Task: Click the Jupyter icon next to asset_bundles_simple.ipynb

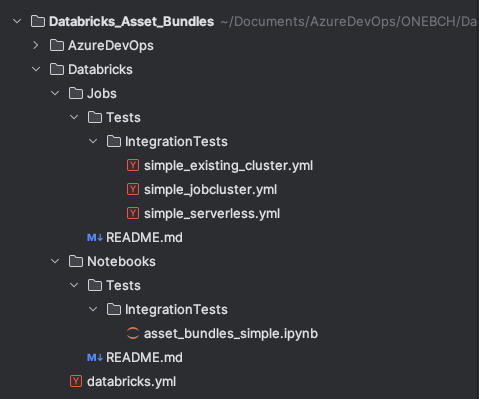Action: click(x=133, y=333)
